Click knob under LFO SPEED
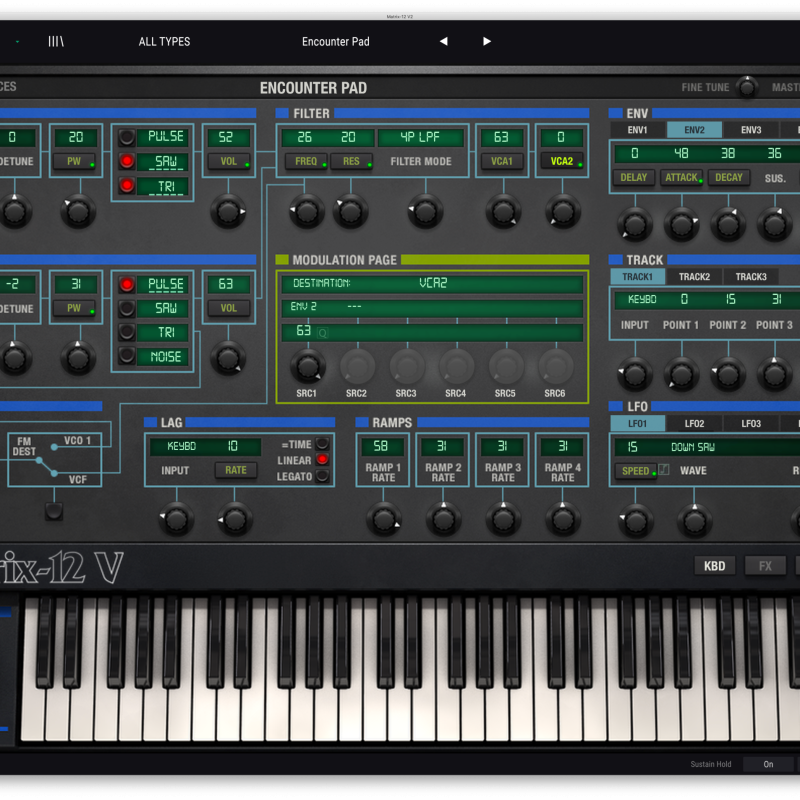Viewport: 800px width, 800px height. [636, 521]
